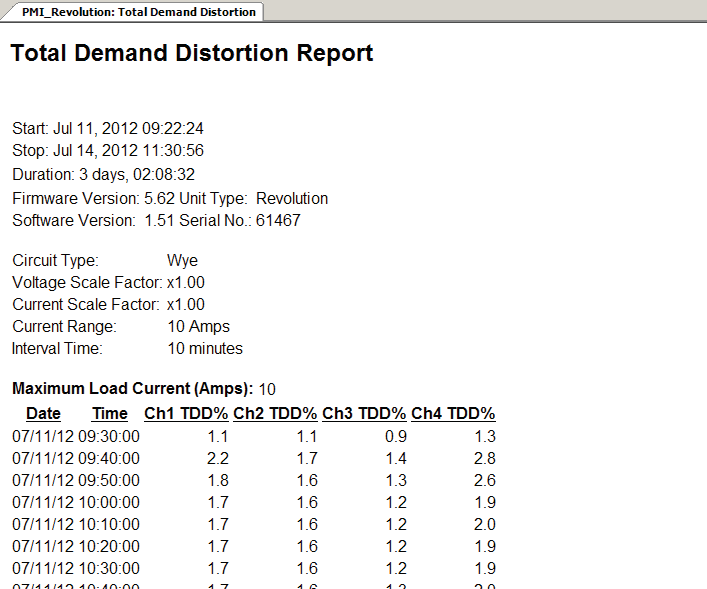This screenshot has height=589, width=707.
Task: Click the 07/11/12 09:40:00 row timestamp
Action: click(x=76, y=459)
